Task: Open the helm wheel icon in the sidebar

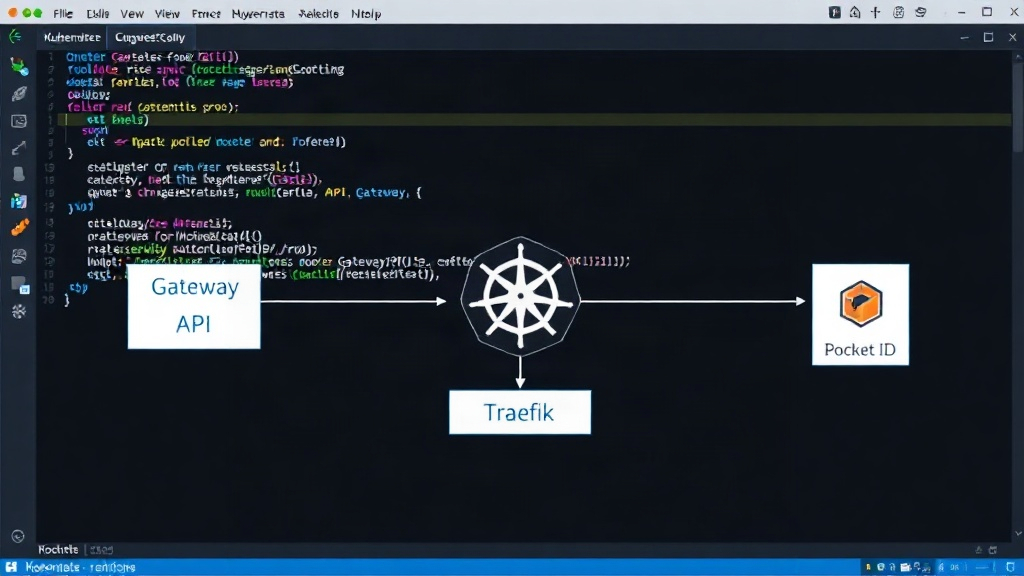Action: click(x=19, y=312)
